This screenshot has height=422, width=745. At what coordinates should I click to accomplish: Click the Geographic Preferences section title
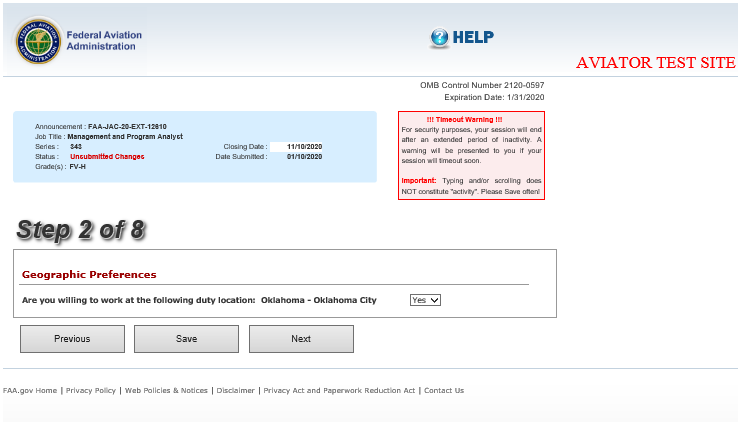pyautogui.click(x=89, y=274)
